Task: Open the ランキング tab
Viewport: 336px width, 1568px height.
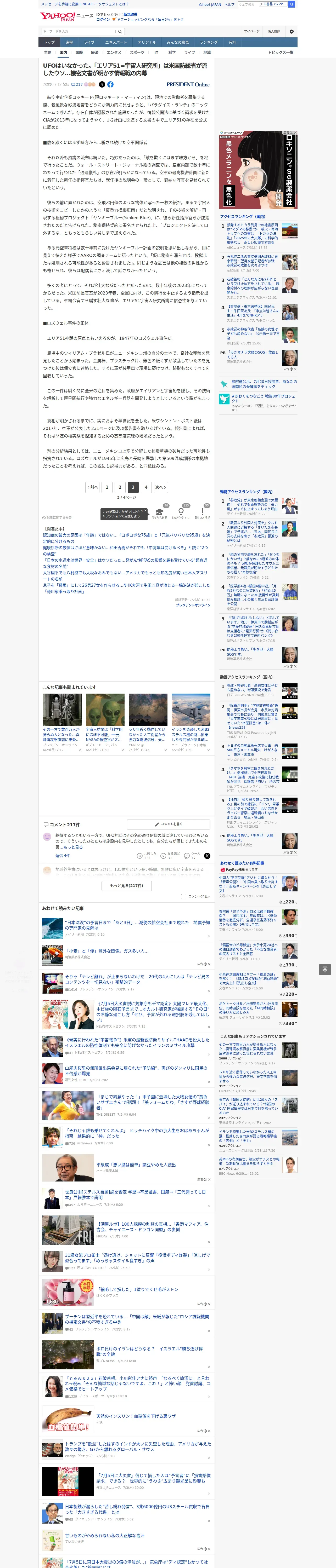Action: pos(209,43)
